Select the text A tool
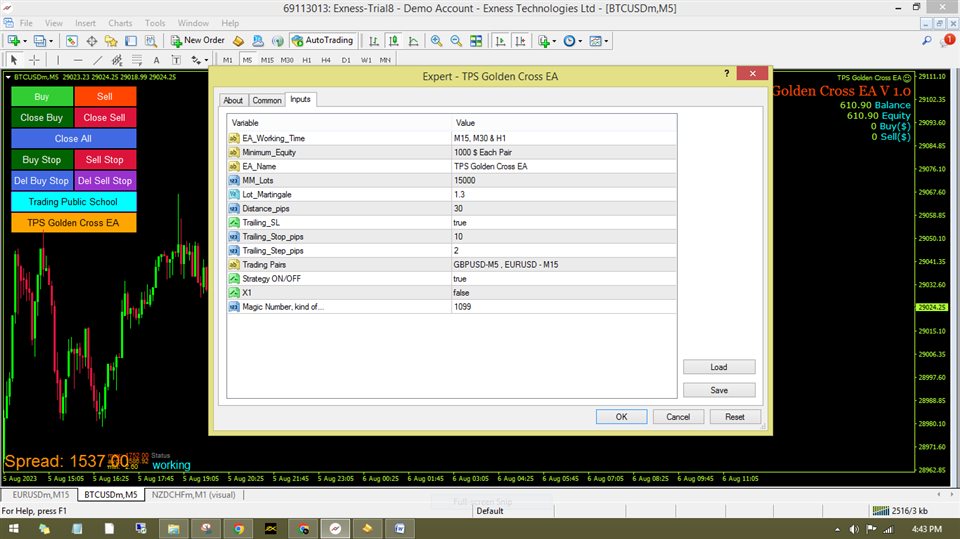 156,60
